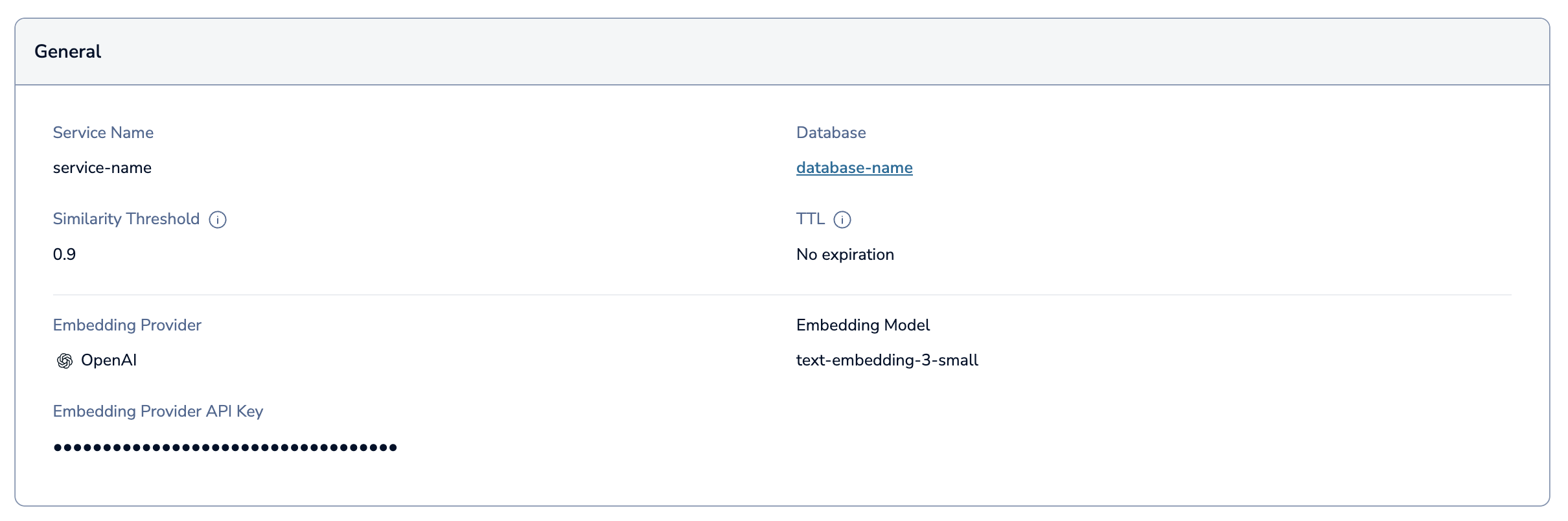The image size is (1568, 521).
Task: Select the 0.9 threshold value
Action: [64, 255]
